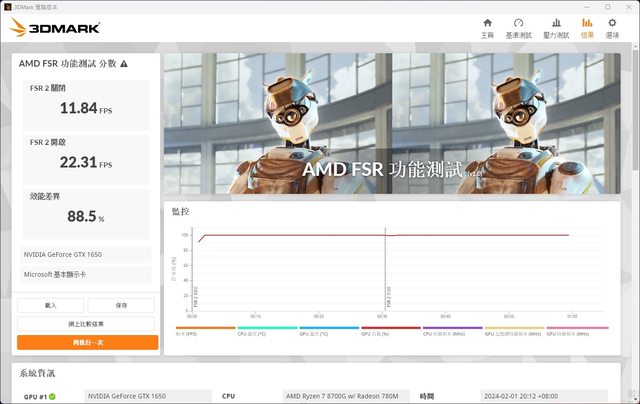
Task: Click the green check next to GPU #1
Action: coord(52,396)
